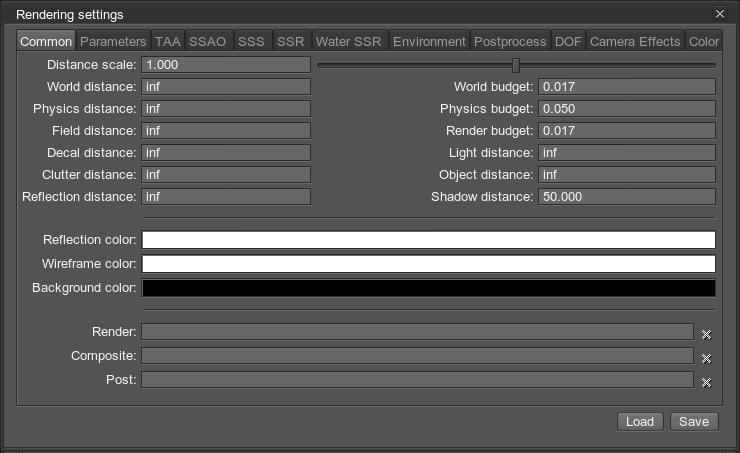Open the Environment tab

click(429, 42)
